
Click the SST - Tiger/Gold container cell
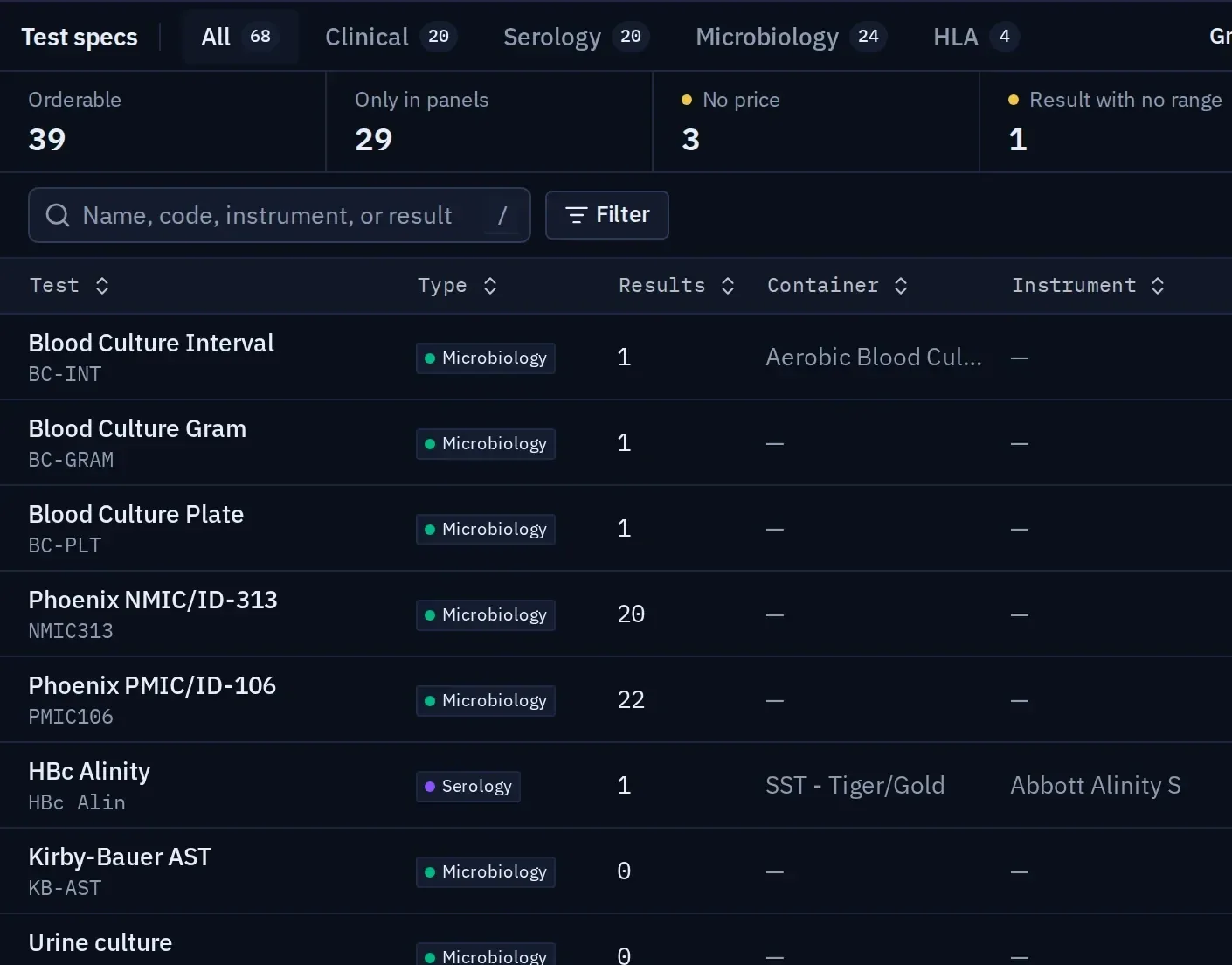(855, 785)
